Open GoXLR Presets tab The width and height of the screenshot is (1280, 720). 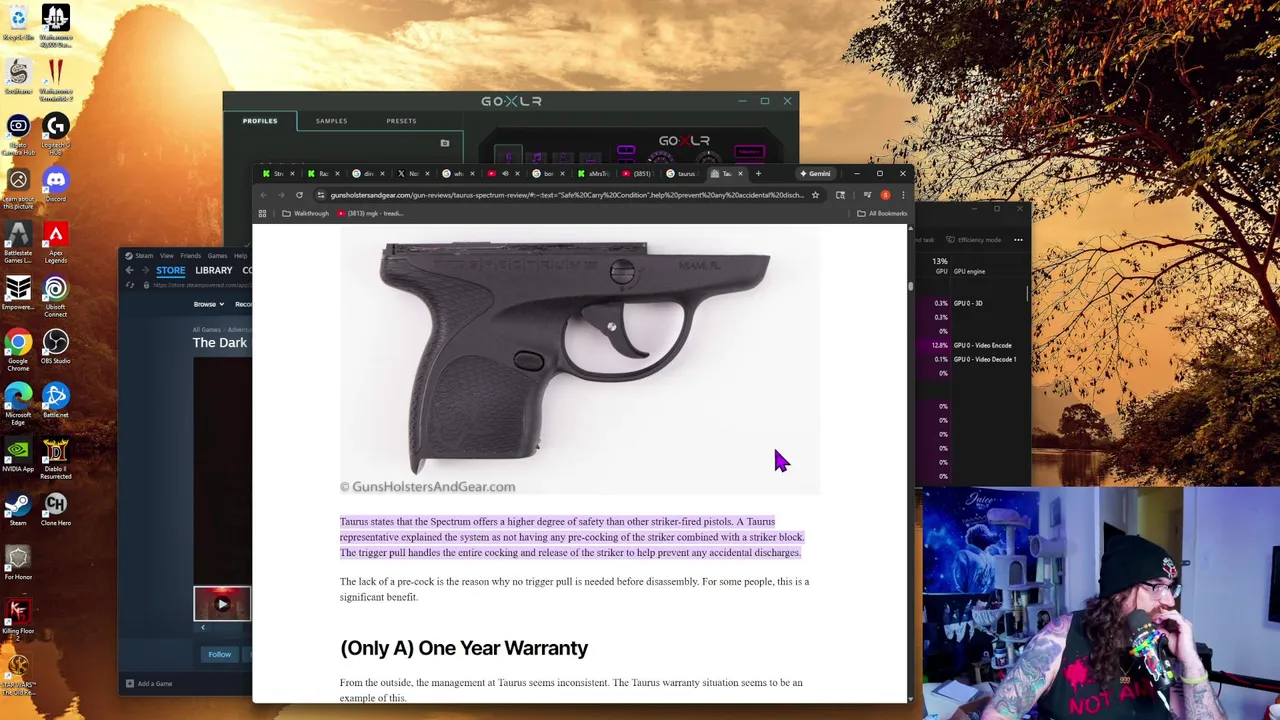[401, 121]
